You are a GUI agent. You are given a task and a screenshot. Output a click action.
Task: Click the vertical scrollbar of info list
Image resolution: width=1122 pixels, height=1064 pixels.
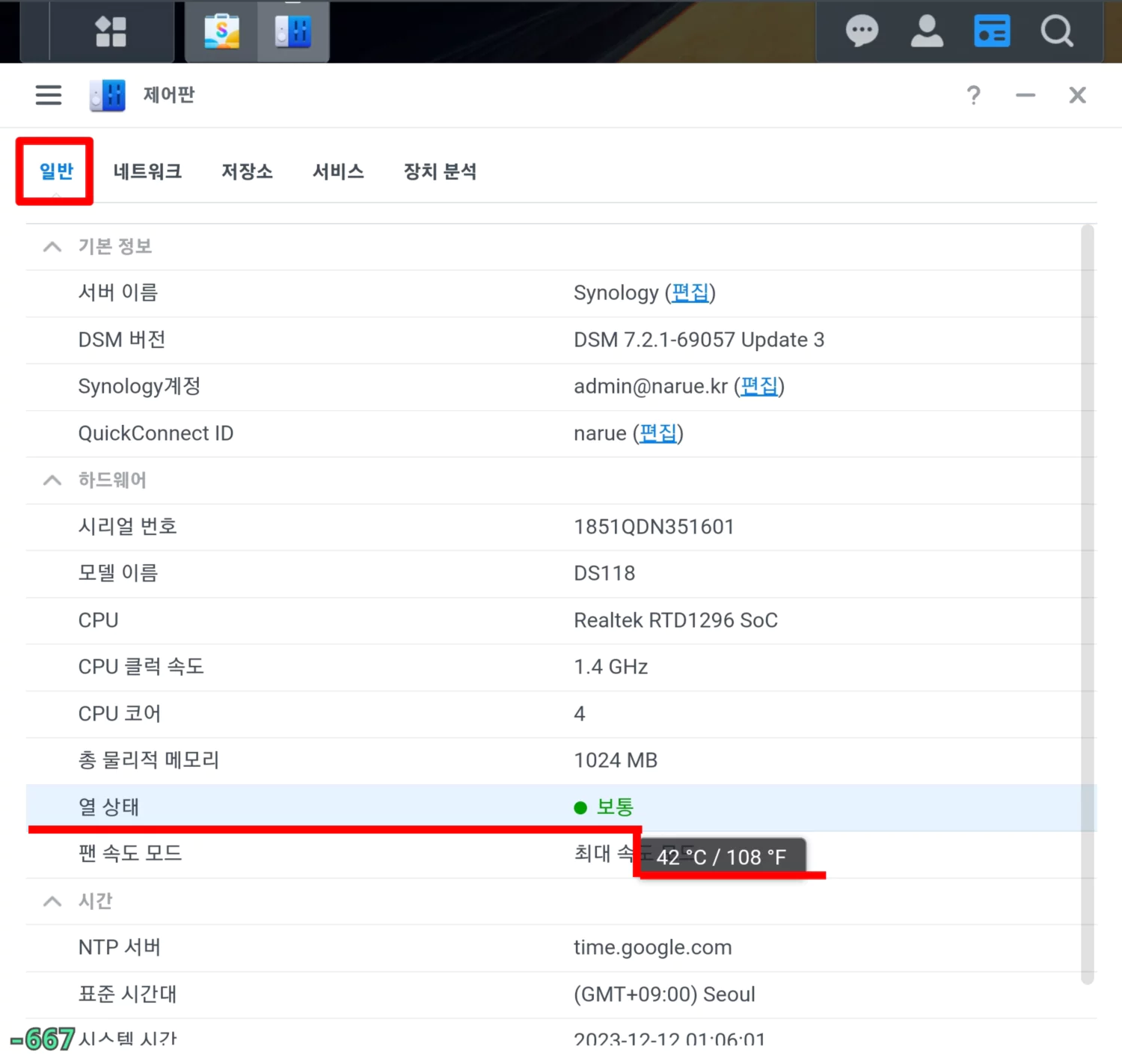(x=1088, y=605)
